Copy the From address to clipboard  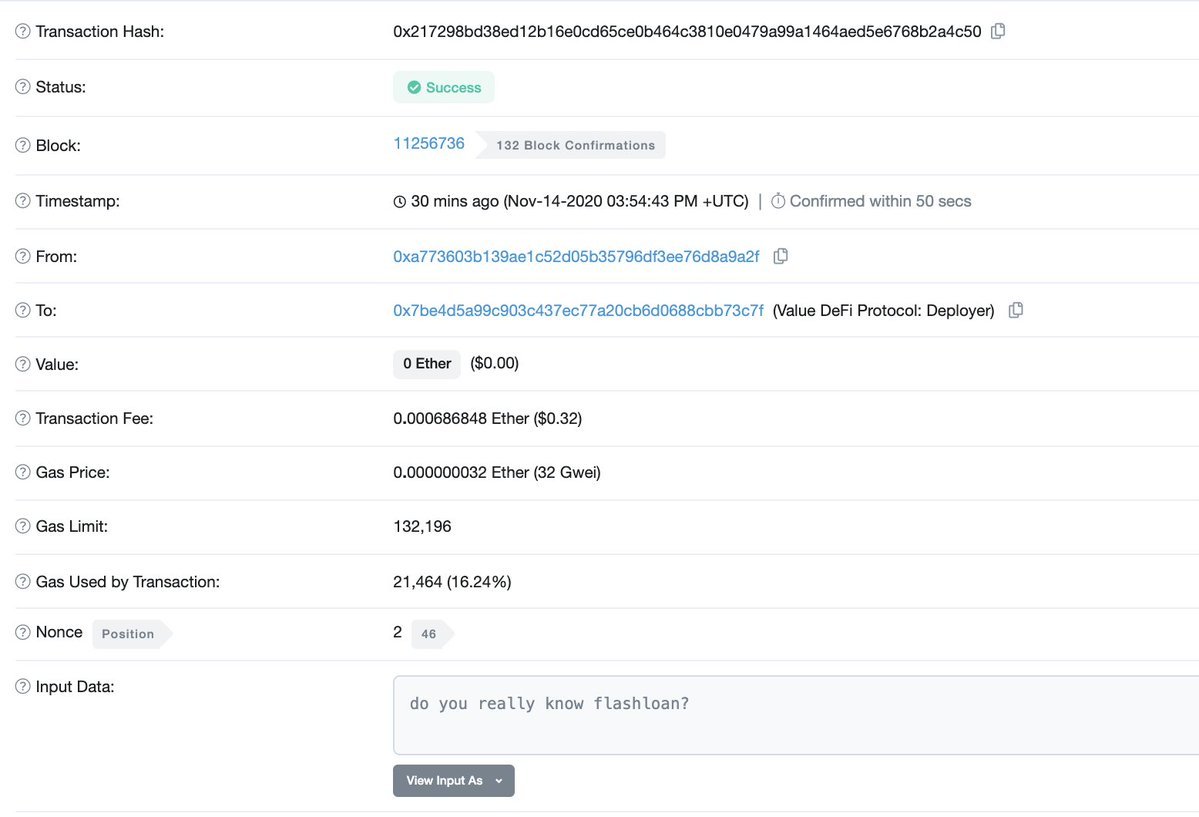781,256
